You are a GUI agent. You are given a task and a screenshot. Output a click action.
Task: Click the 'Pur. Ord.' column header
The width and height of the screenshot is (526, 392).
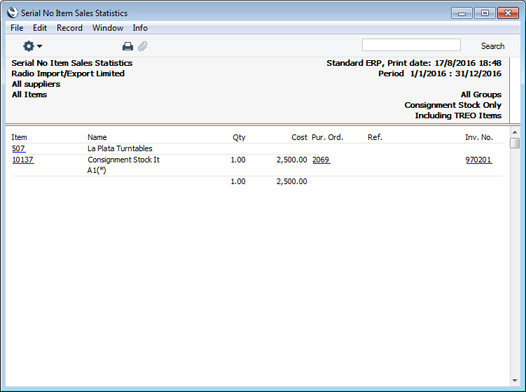click(327, 137)
